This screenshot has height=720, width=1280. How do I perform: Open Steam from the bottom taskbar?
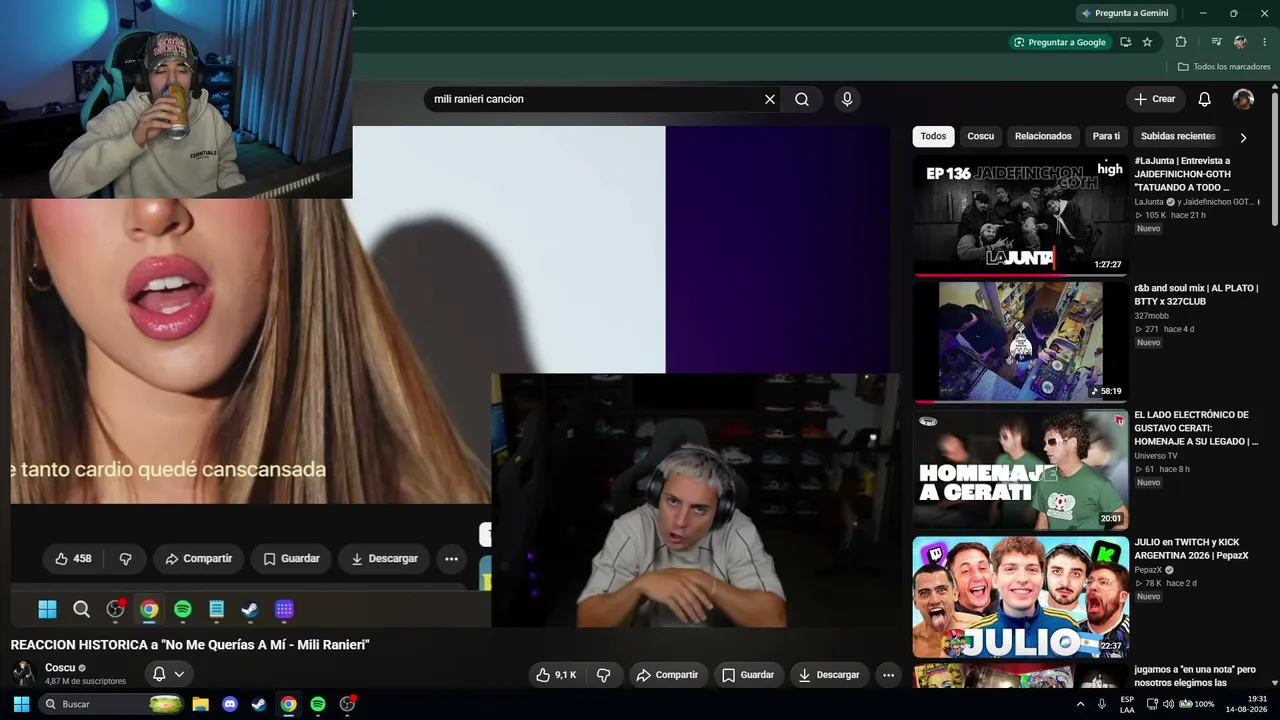tap(259, 704)
